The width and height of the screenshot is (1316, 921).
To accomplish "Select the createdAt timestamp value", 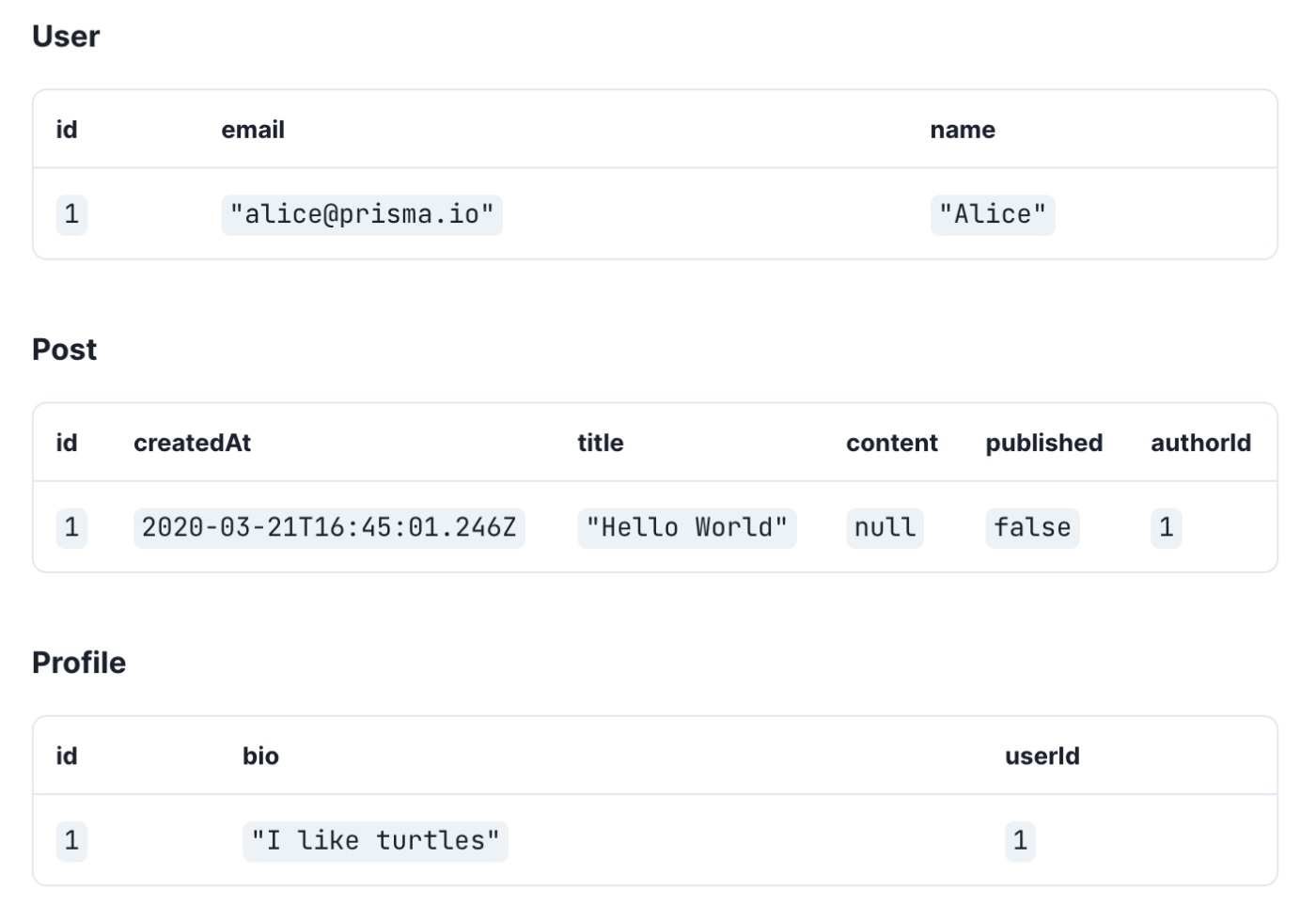I will point(329,527).
